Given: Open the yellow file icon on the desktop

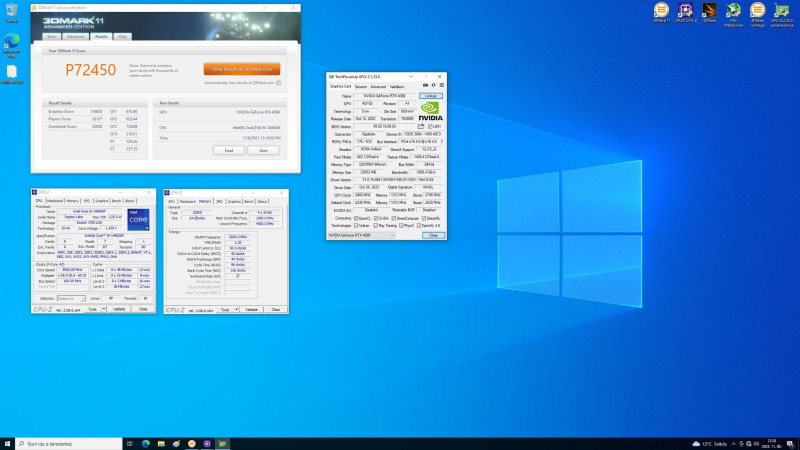Looking at the screenshot, I should coord(11,74).
